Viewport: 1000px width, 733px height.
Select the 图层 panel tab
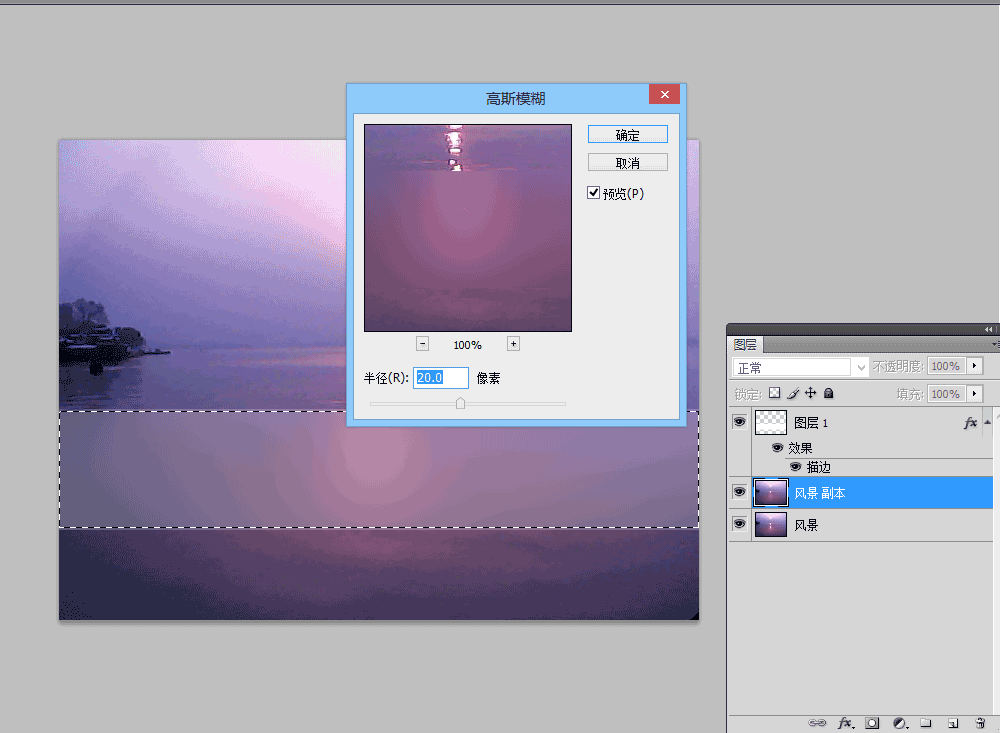pyautogui.click(x=745, y=345)
